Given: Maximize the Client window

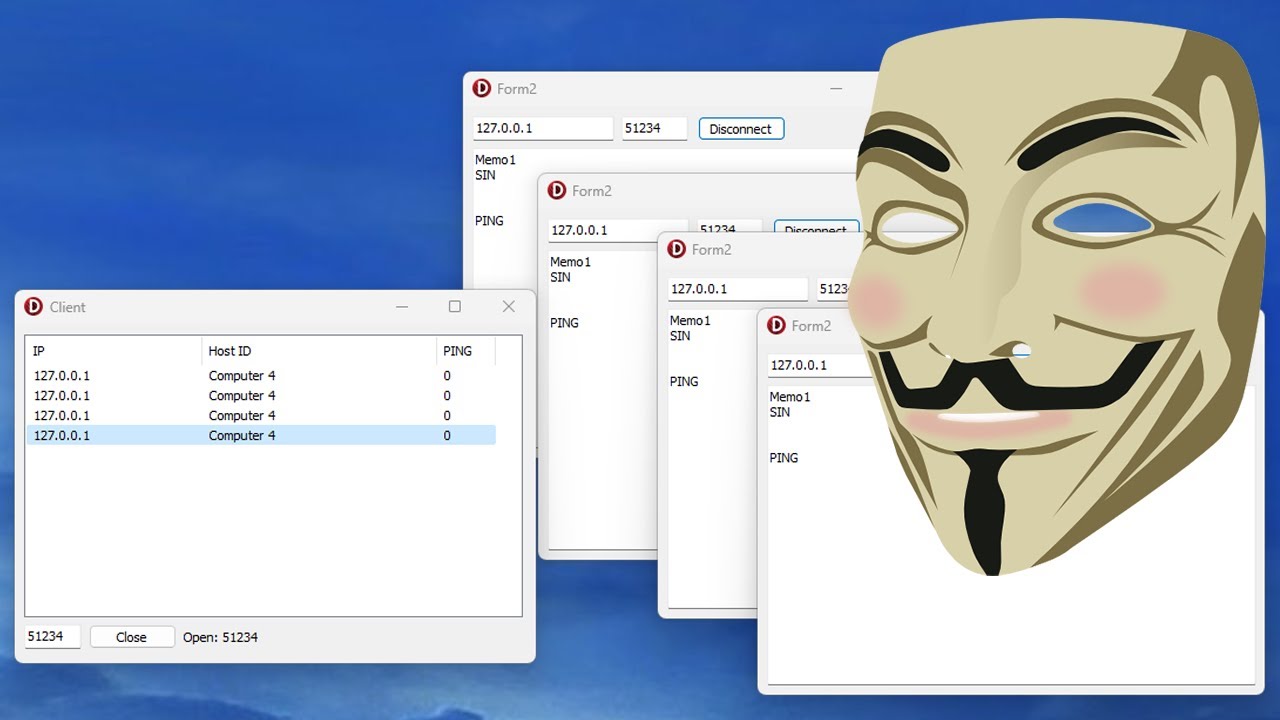Looking at the screenshot, I should 455,307.
